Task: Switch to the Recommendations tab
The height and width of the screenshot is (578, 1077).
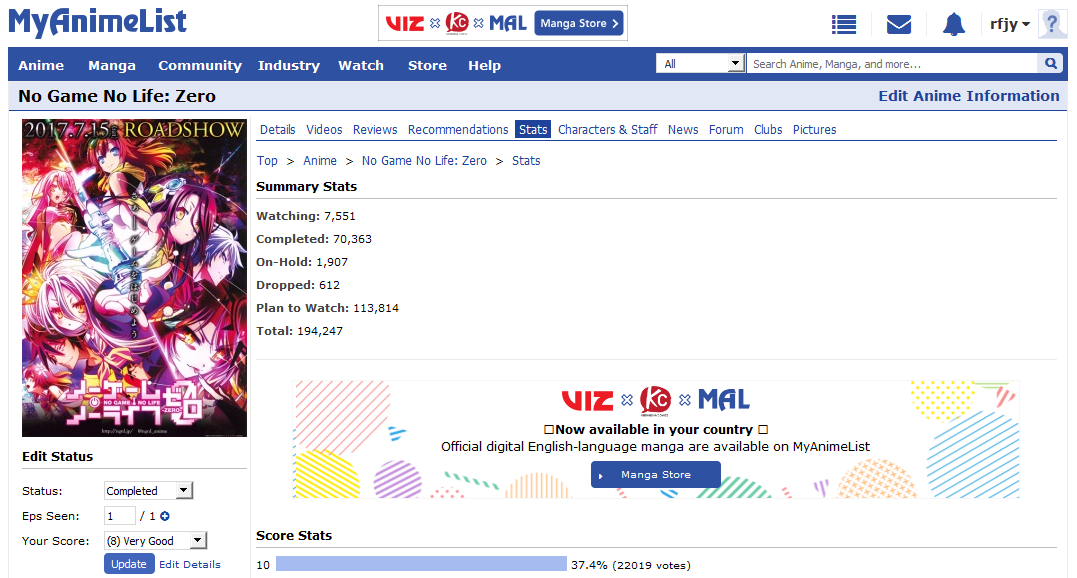Action: coord(458,130)
